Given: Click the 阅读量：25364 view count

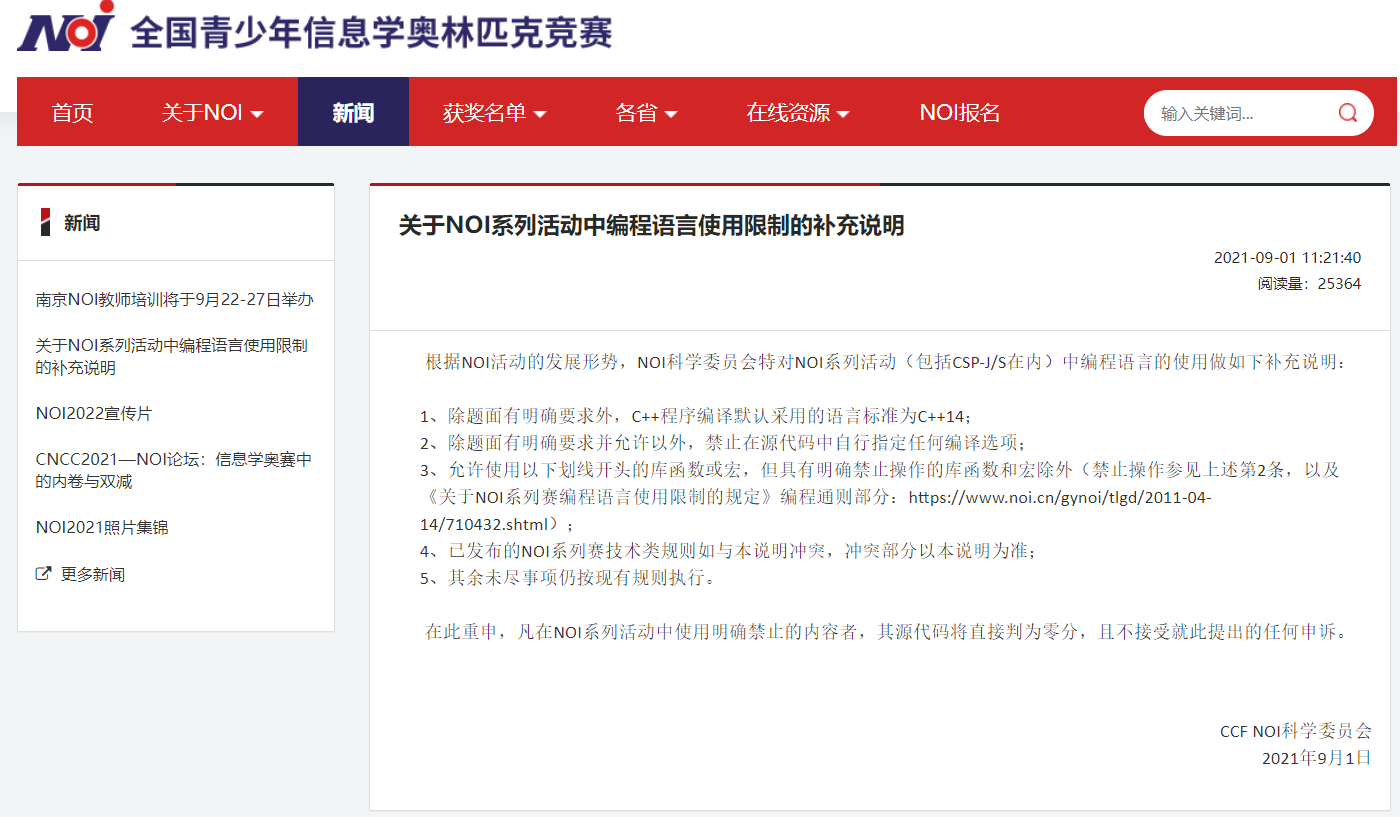Looking at the screenshot, I should [x=1309, y=283].
